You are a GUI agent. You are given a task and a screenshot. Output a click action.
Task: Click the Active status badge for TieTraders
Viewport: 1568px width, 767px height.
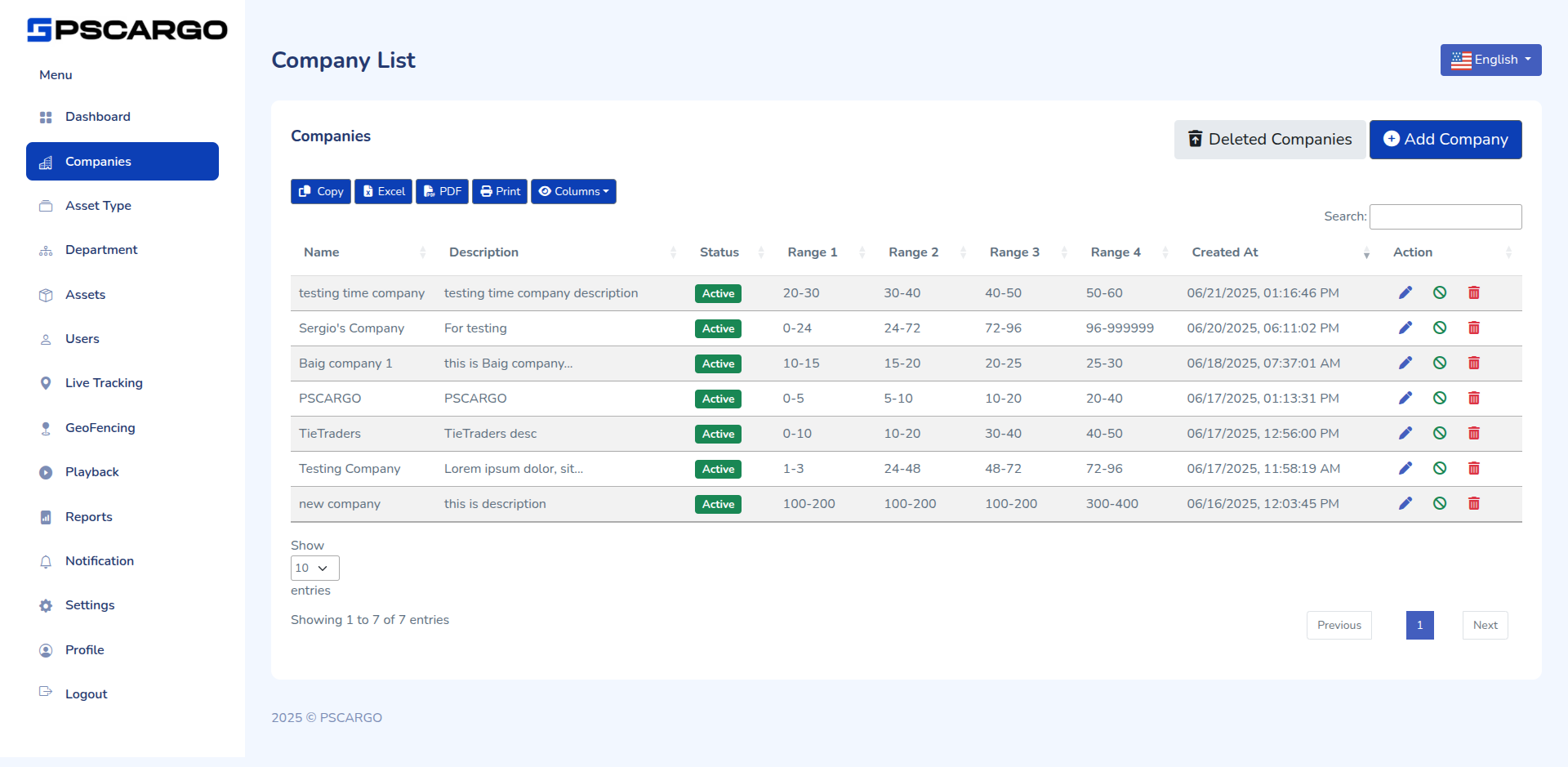[x=718, y=434]
